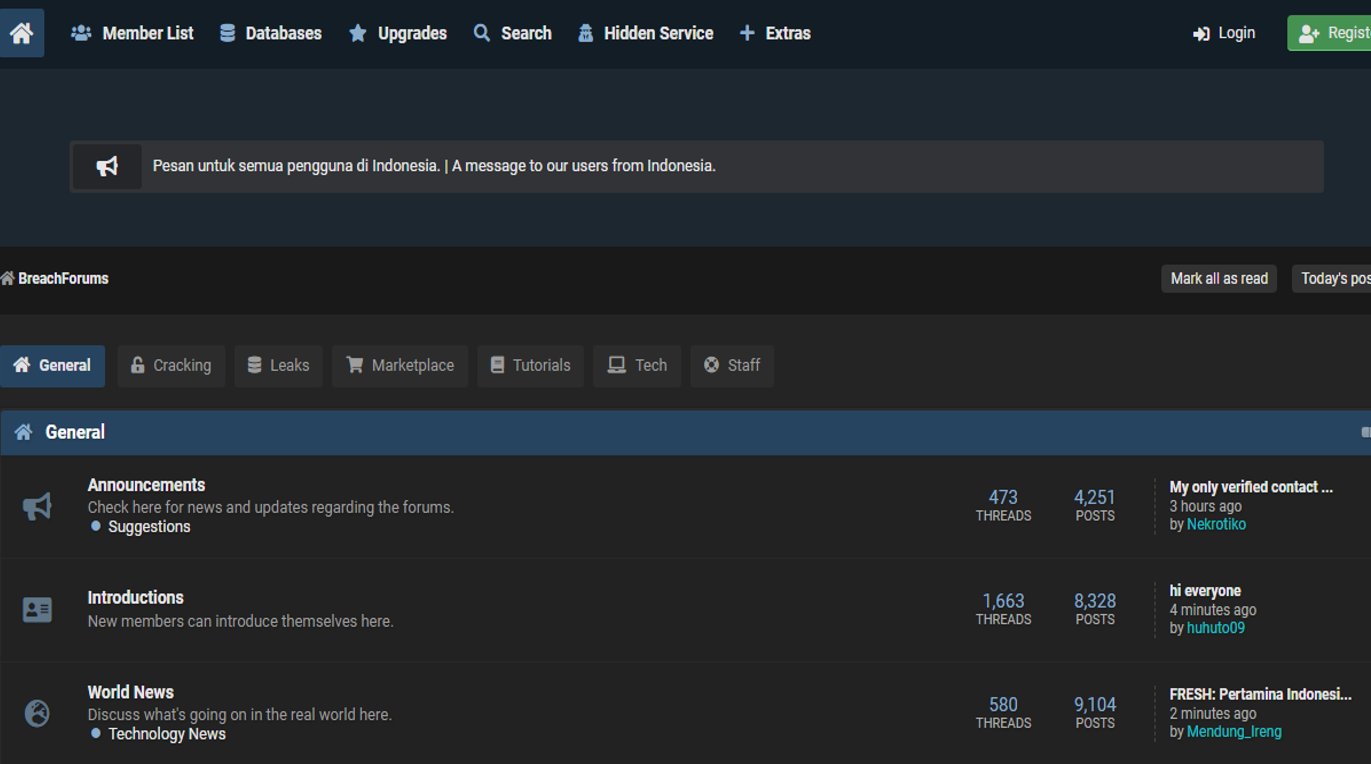Open the Member List menu item
The width and height of the screenshot is (1371, 764).
132,33
